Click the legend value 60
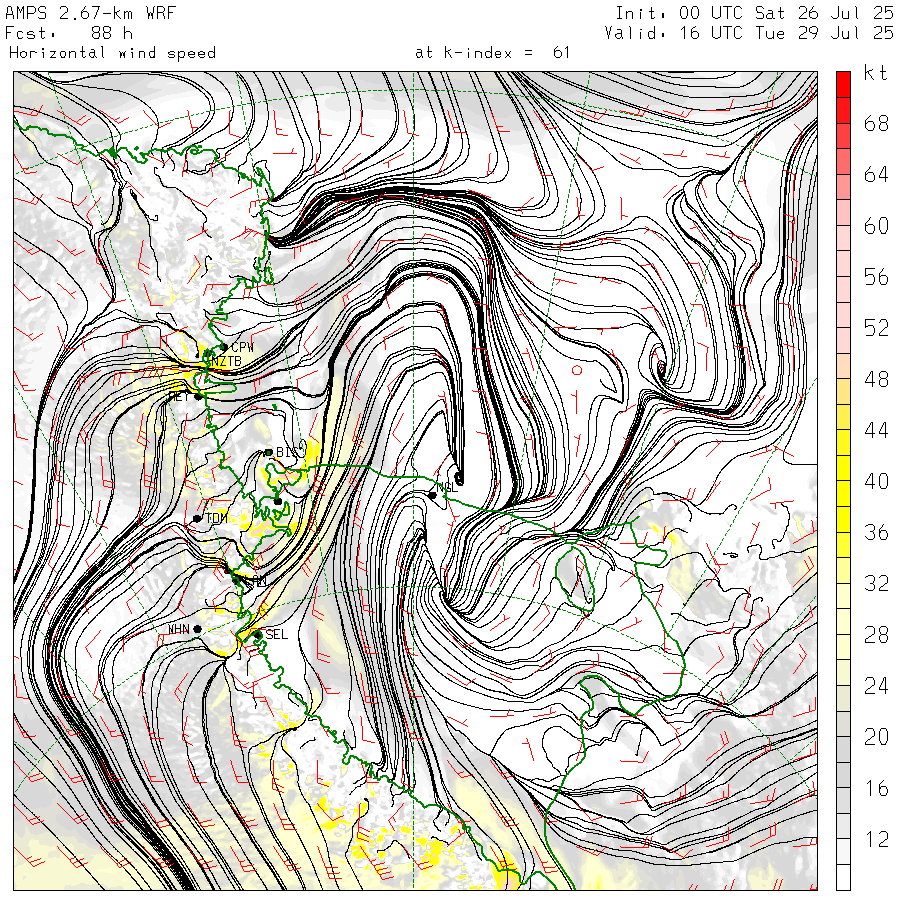900x900 pixels. (x=876, y=226)
